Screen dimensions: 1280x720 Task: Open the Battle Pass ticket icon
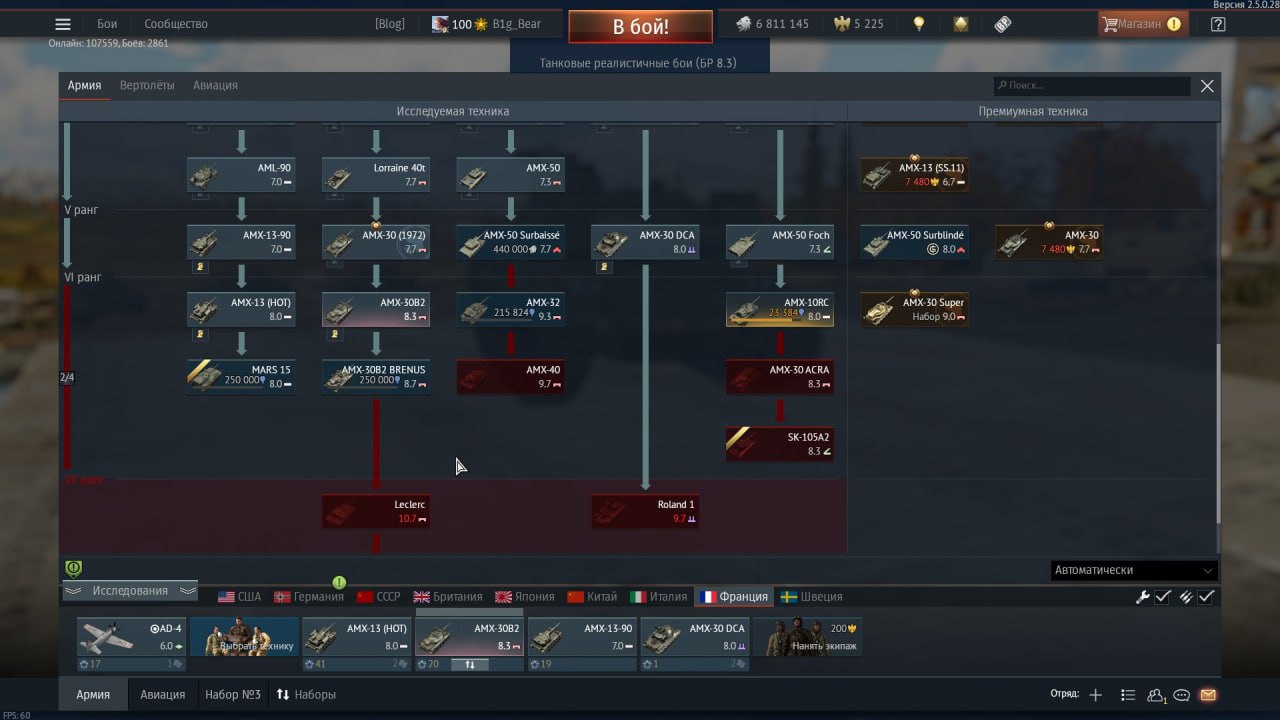pyautogui.click(x=1003, y=24)
